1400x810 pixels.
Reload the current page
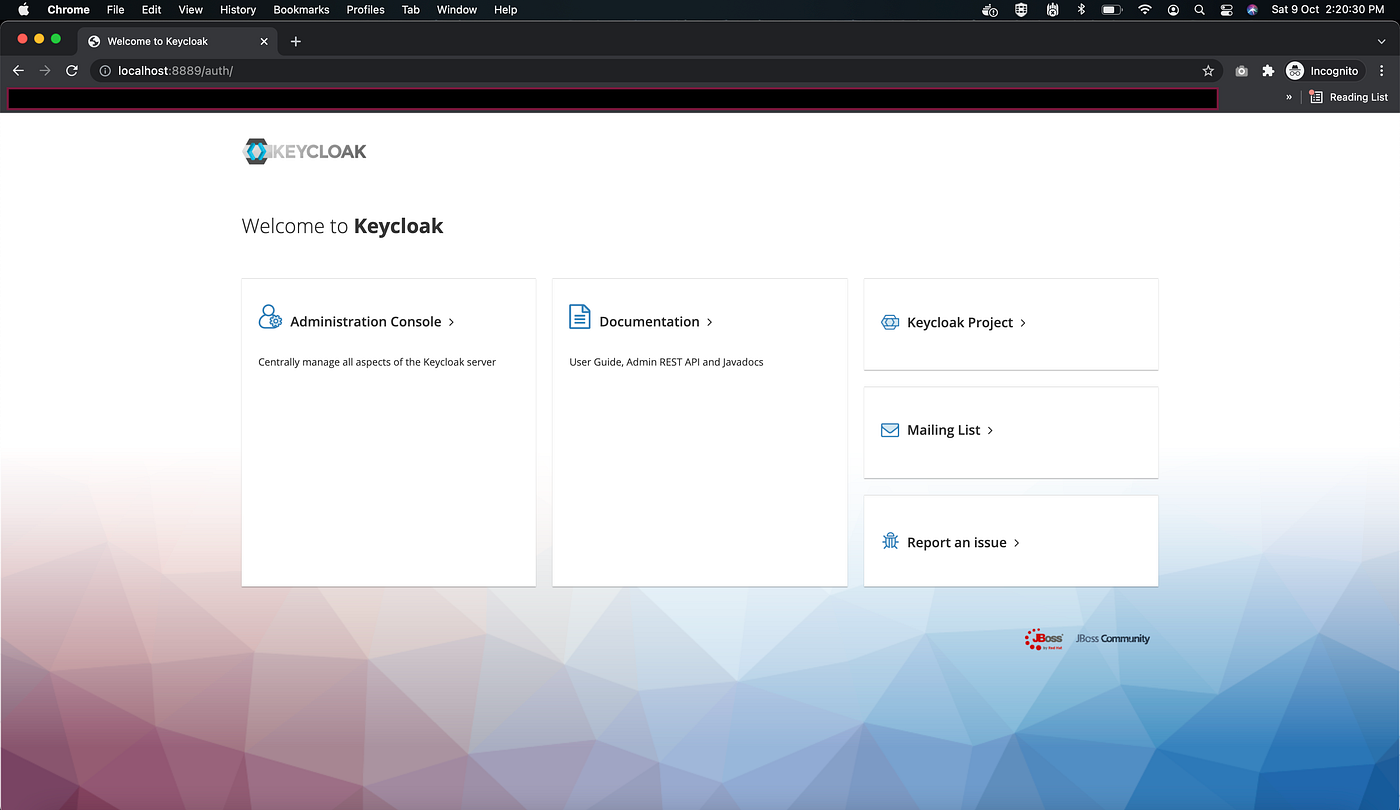[x=71, y=70]
